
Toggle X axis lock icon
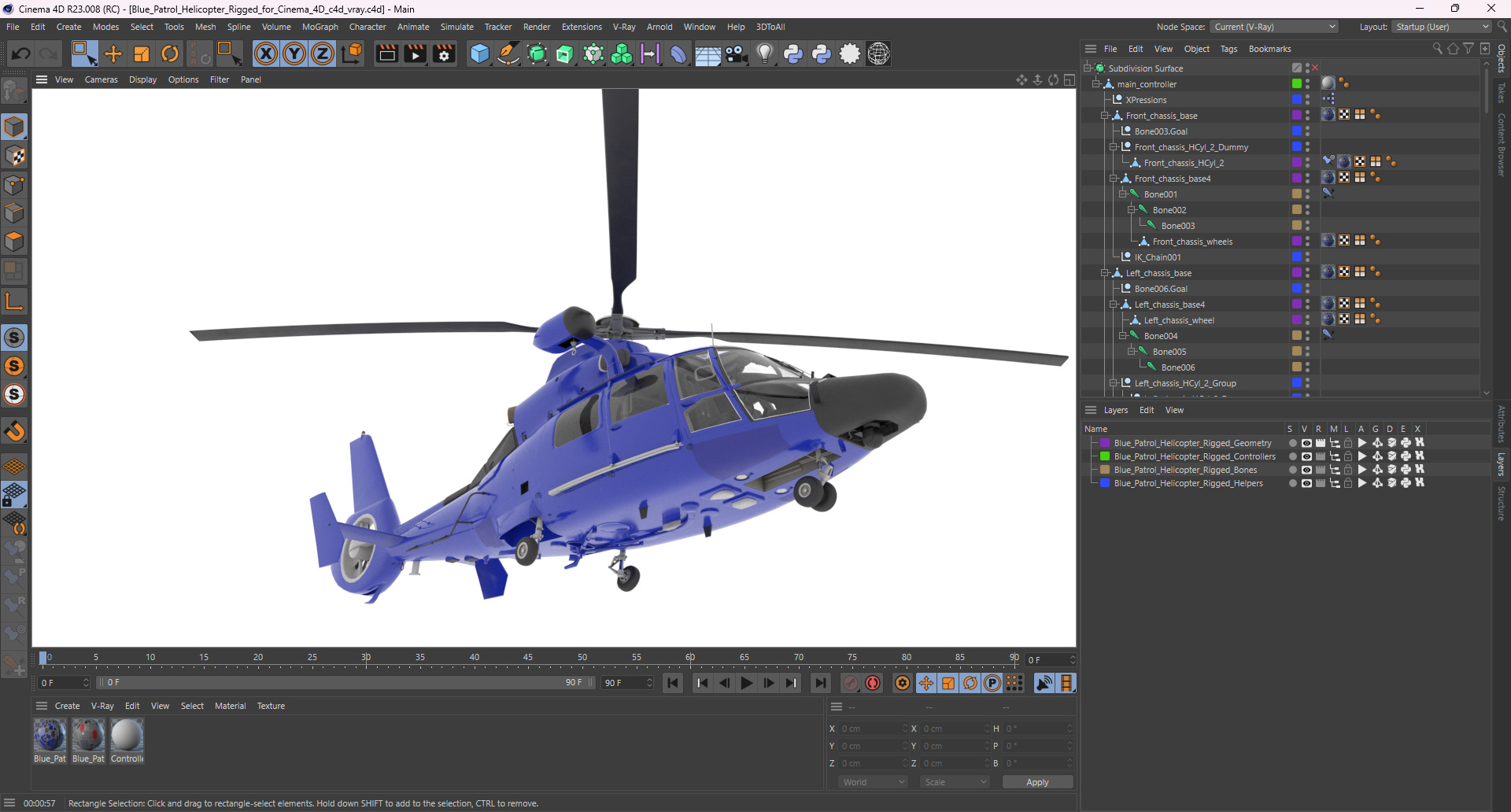(266, 54)
